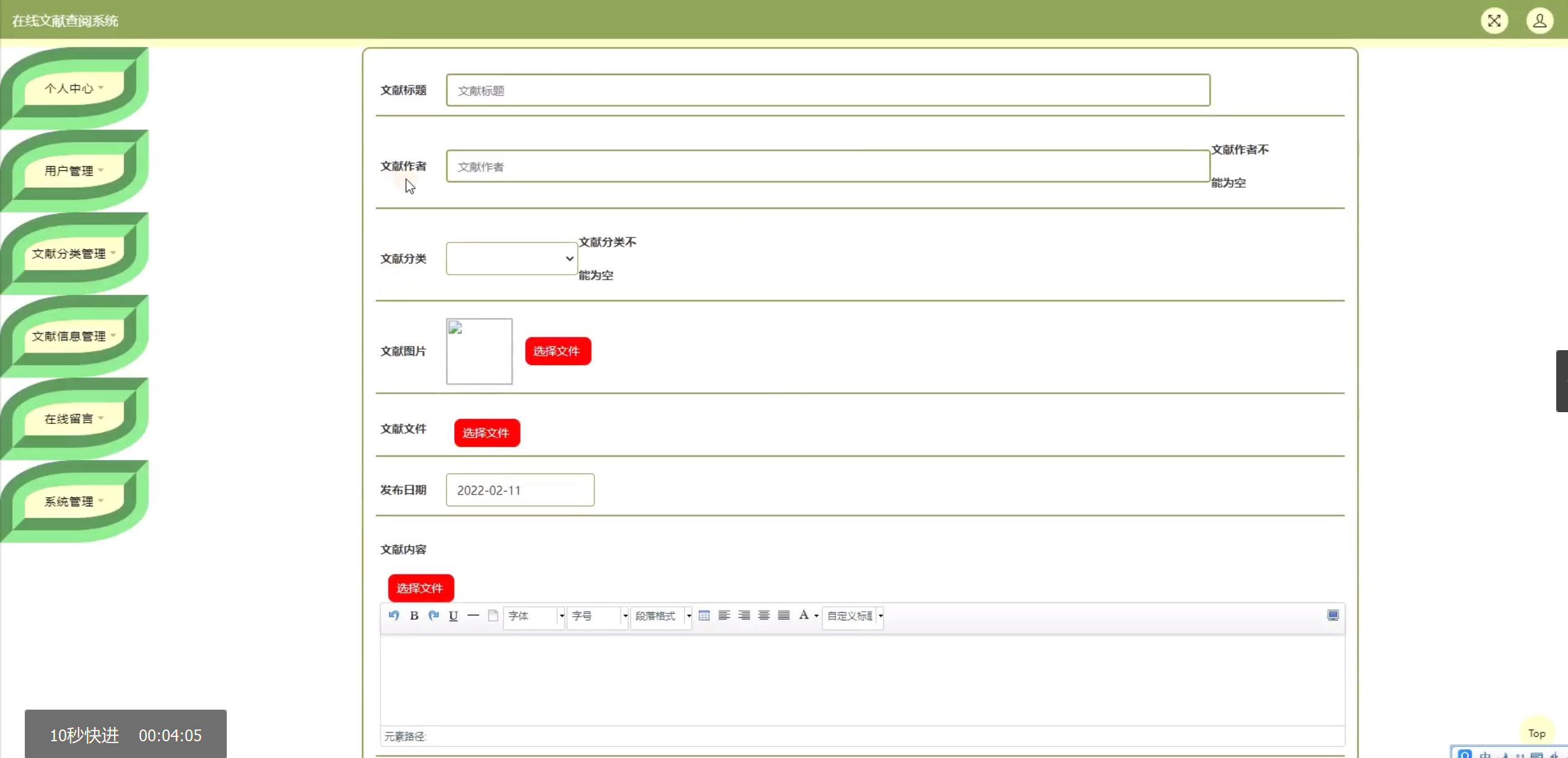Click the undo icon in editor toolbar
Image resolution: width=1568 pixels, height=758 pixels.
393,615
